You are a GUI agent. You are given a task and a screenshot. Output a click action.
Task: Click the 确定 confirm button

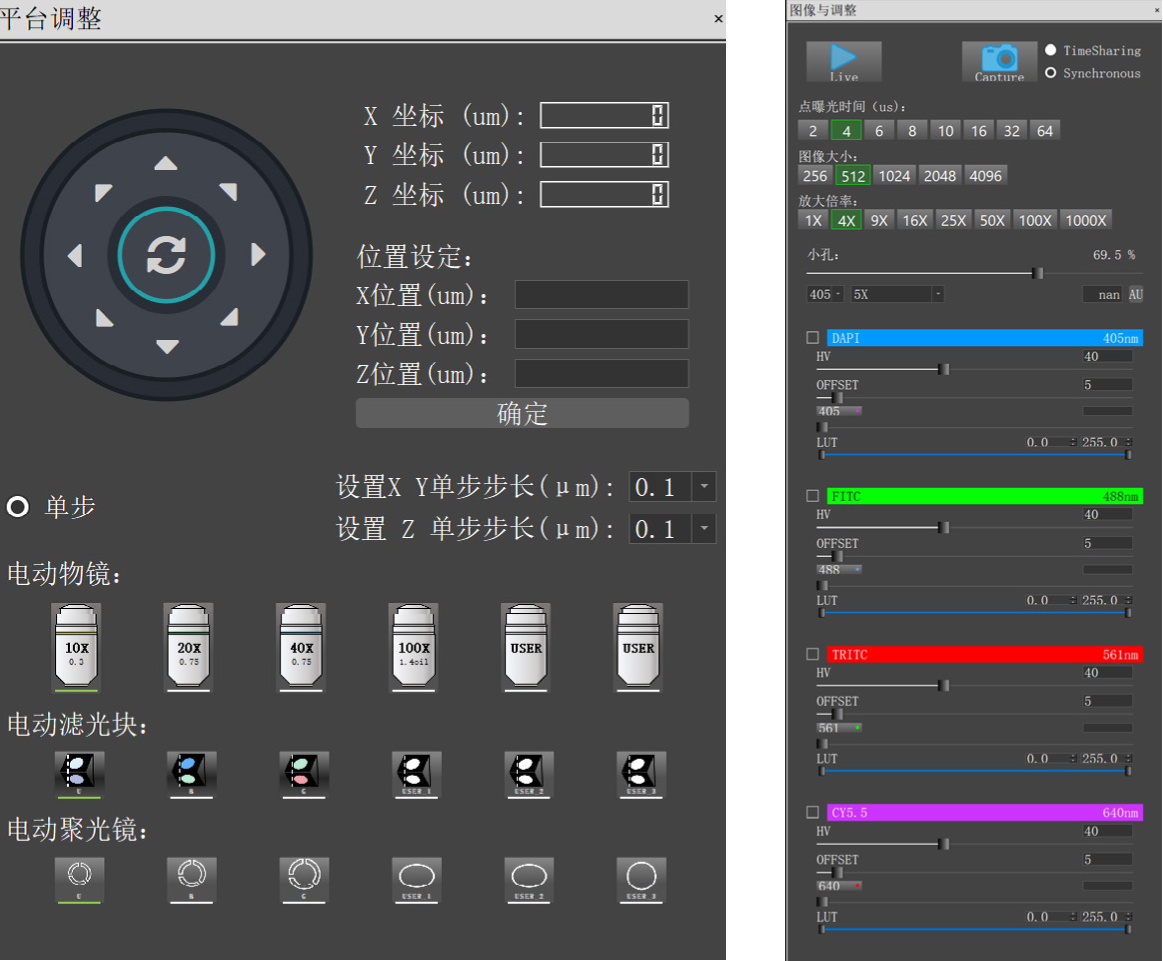coord(522,413)
